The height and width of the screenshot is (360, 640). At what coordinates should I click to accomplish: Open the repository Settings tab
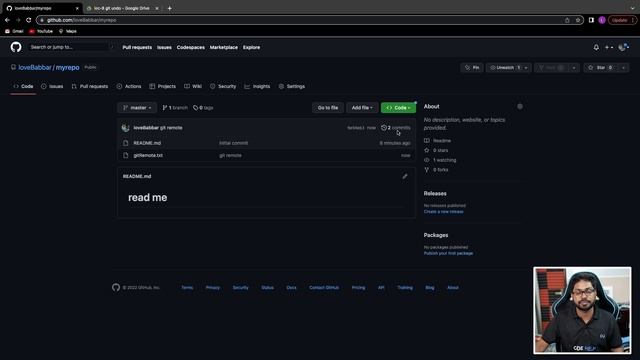[x=291, y=87]
